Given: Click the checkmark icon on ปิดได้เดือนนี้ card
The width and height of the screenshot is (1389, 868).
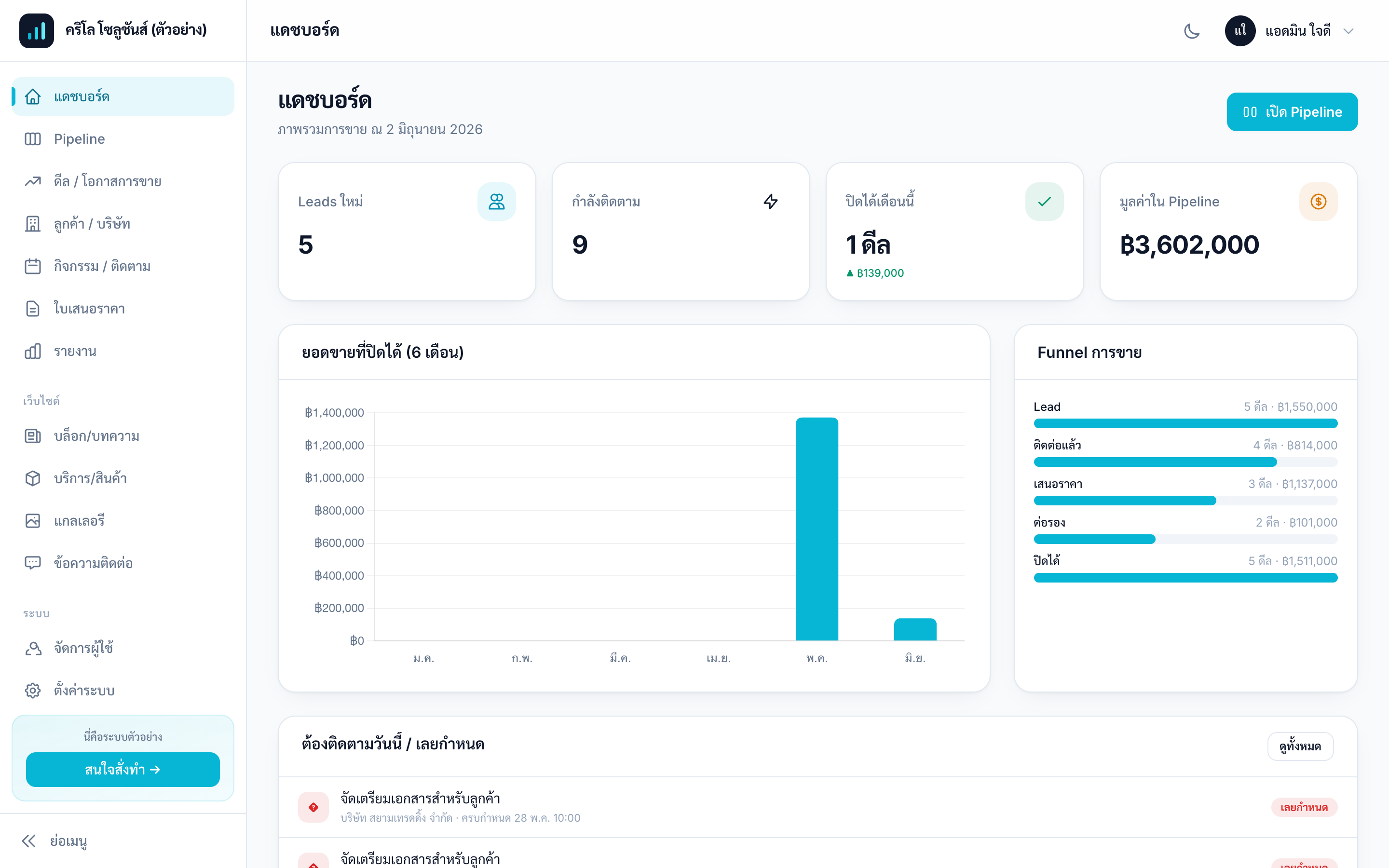Looking at the screenshot, I should pyautogui.click(x=1044, y=202).
